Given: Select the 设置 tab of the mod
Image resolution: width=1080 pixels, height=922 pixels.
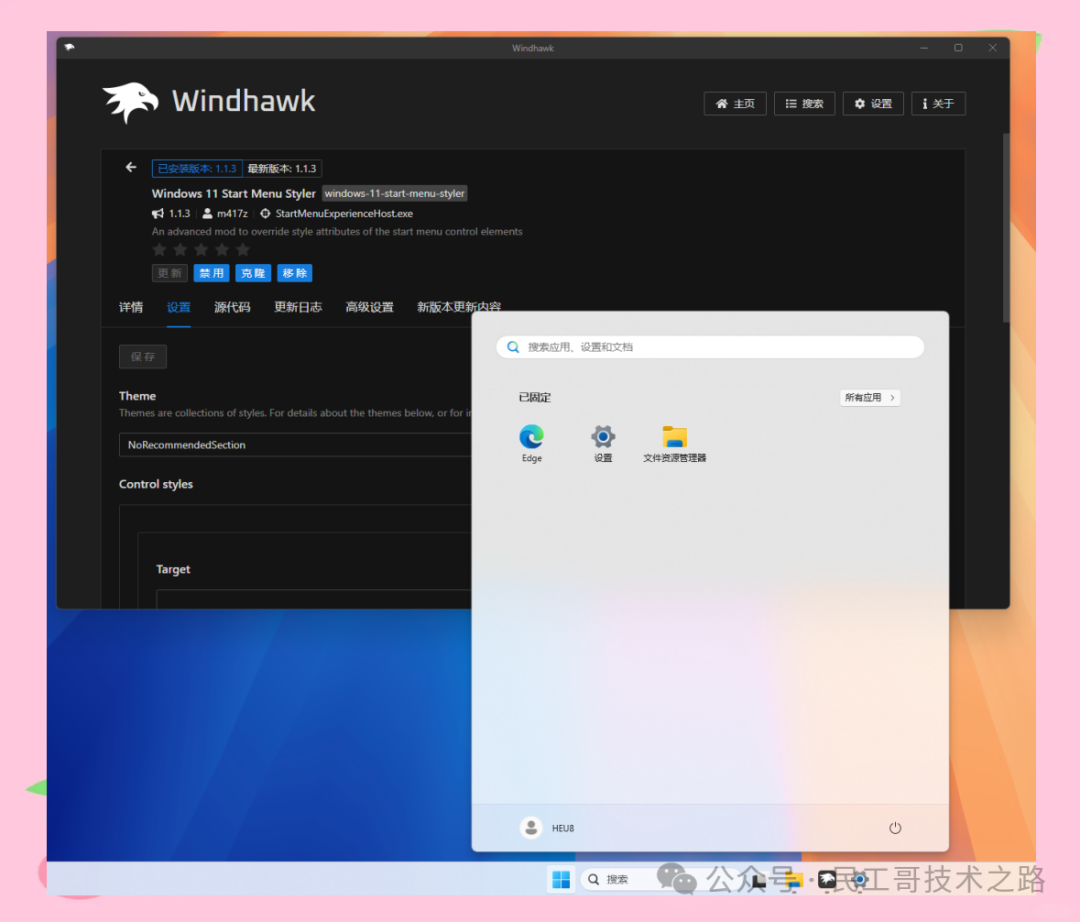Looking at the screenshot, I should click(x=178, y=307).
